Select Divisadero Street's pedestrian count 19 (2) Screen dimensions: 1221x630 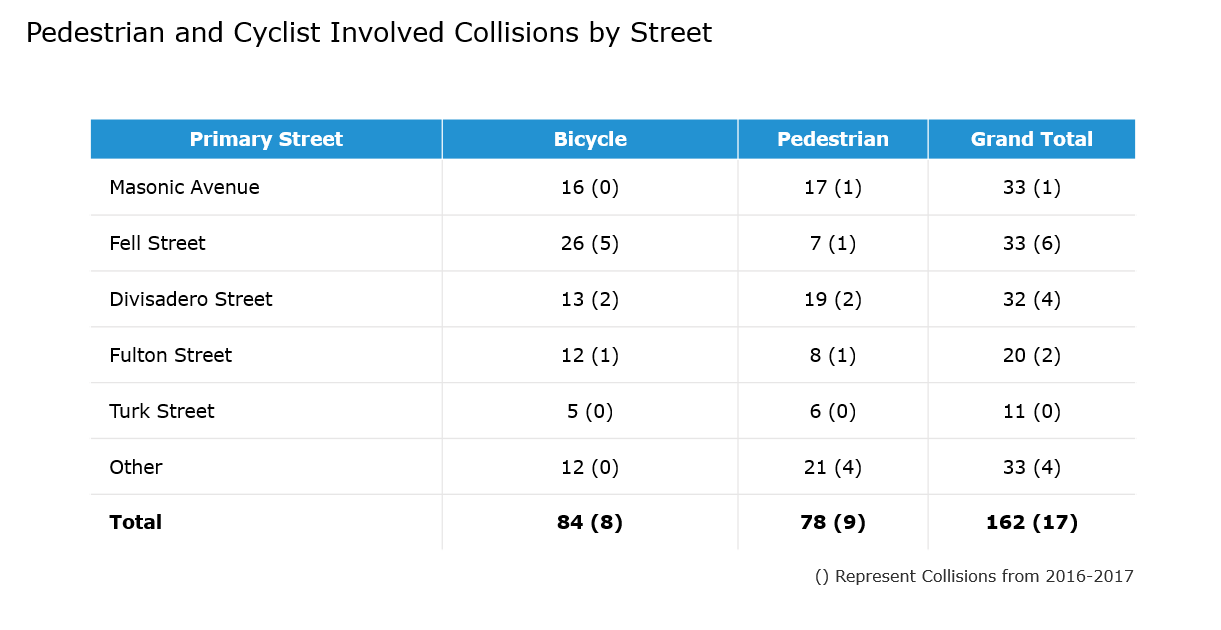[x=832, y=299]
